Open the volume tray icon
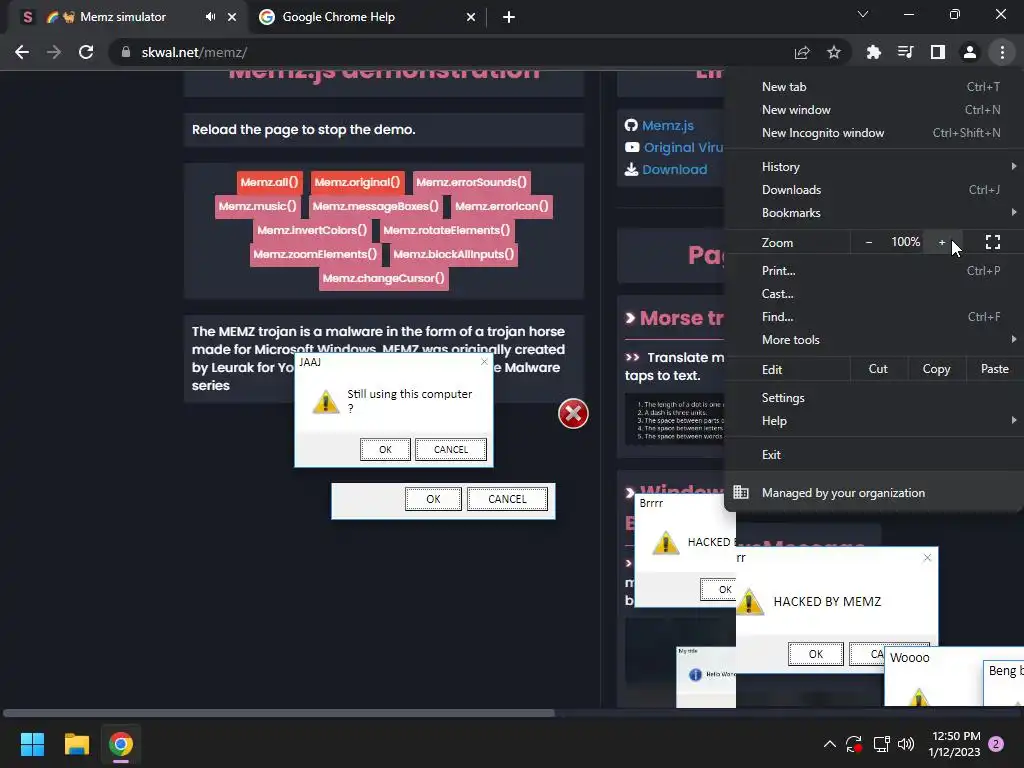Viewport: 1024px width, 768px height. 906,744
